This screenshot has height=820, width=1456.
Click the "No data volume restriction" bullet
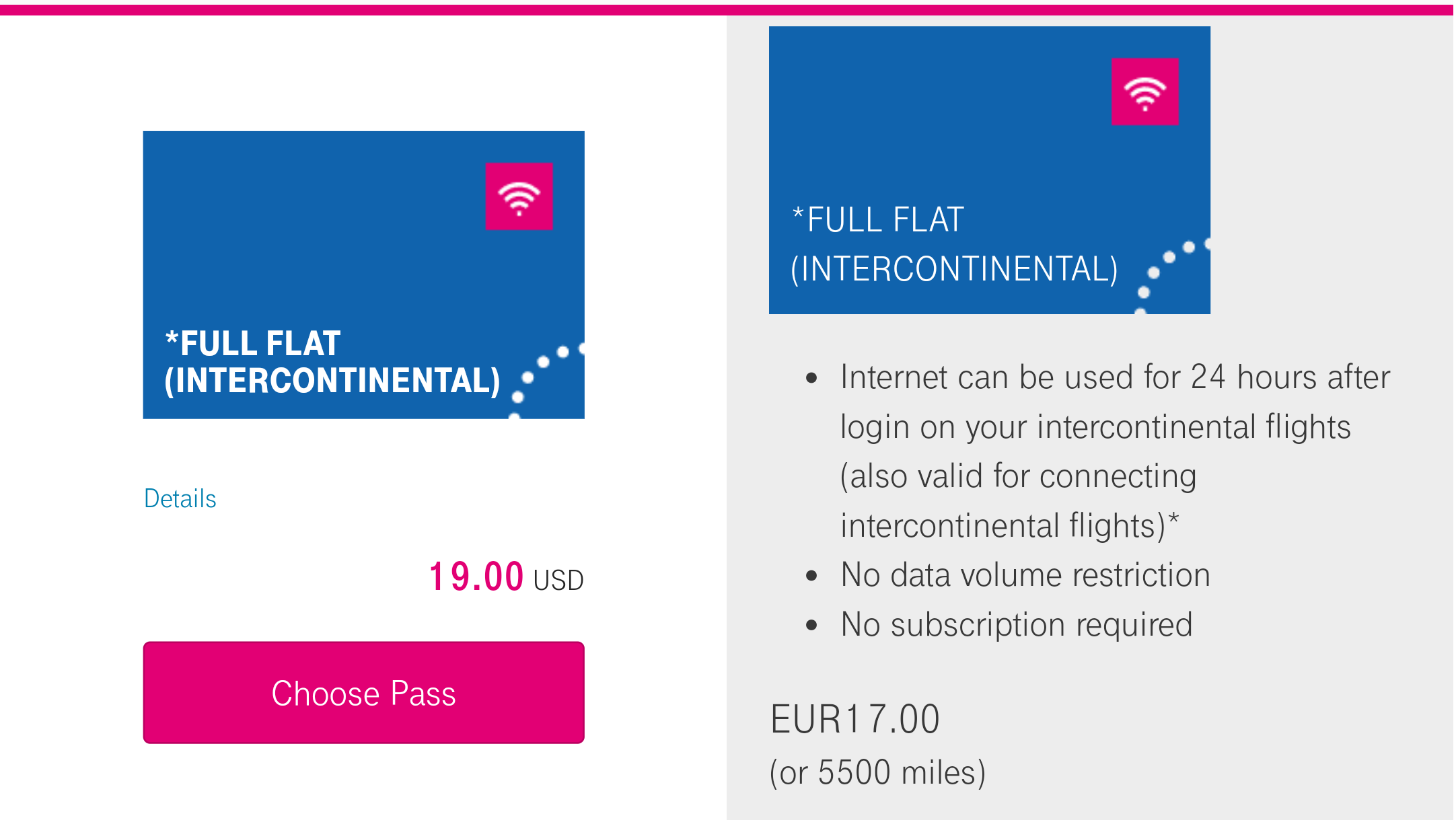(1025, 575)
